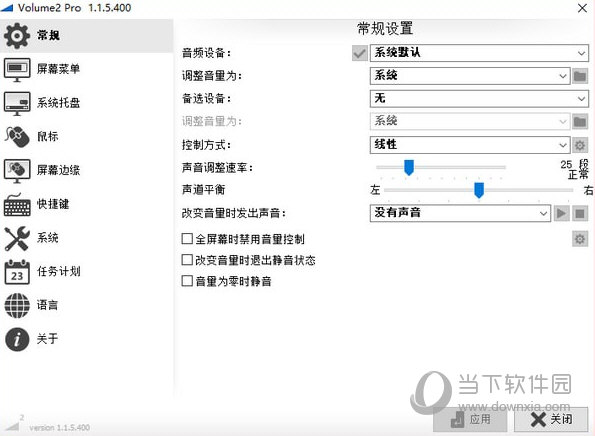Click the 常规设置 heading

pyautogui.click(x=385, y=28)
